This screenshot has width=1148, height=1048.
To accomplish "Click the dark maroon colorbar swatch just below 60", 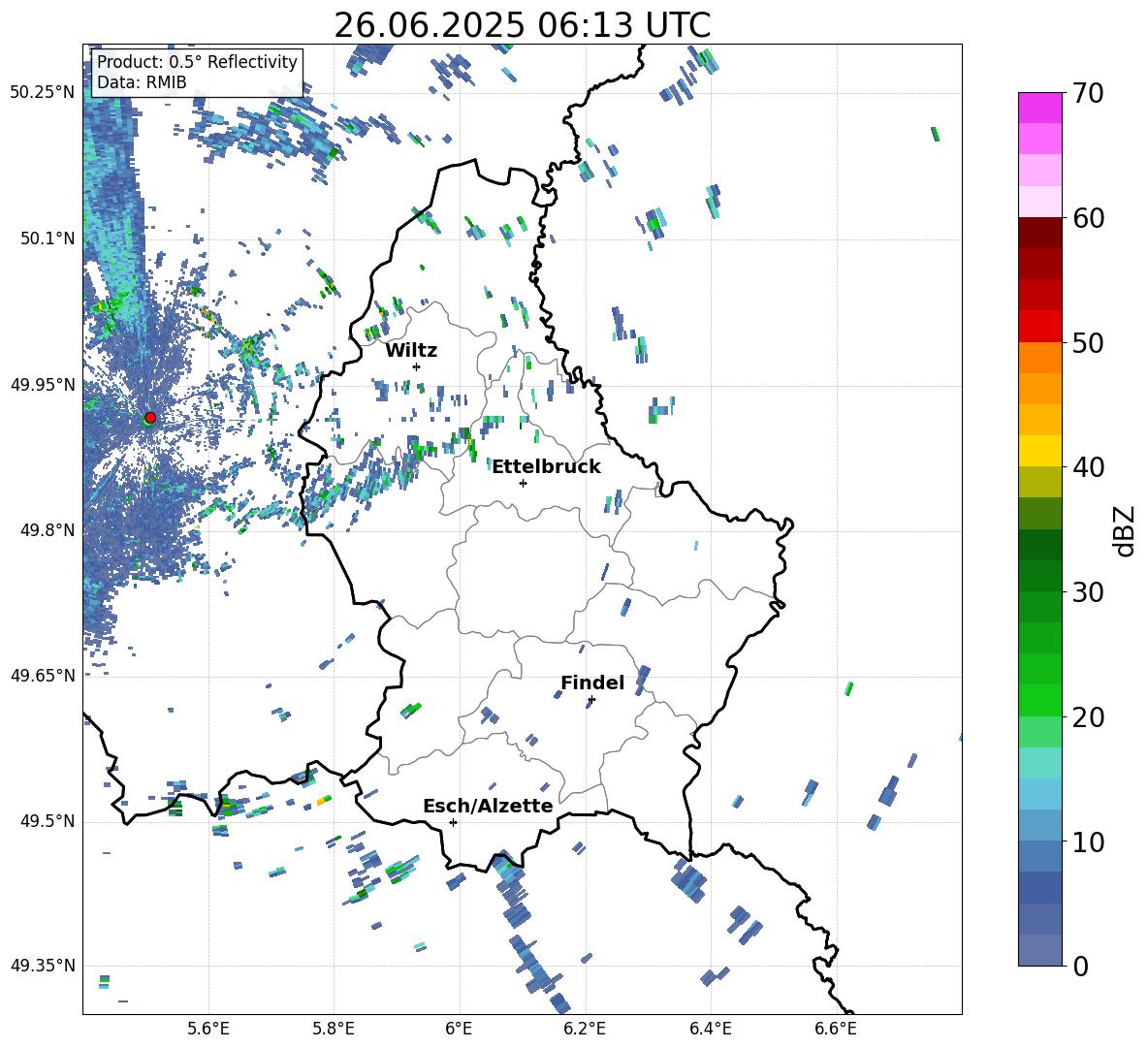I will (1040, 233).
